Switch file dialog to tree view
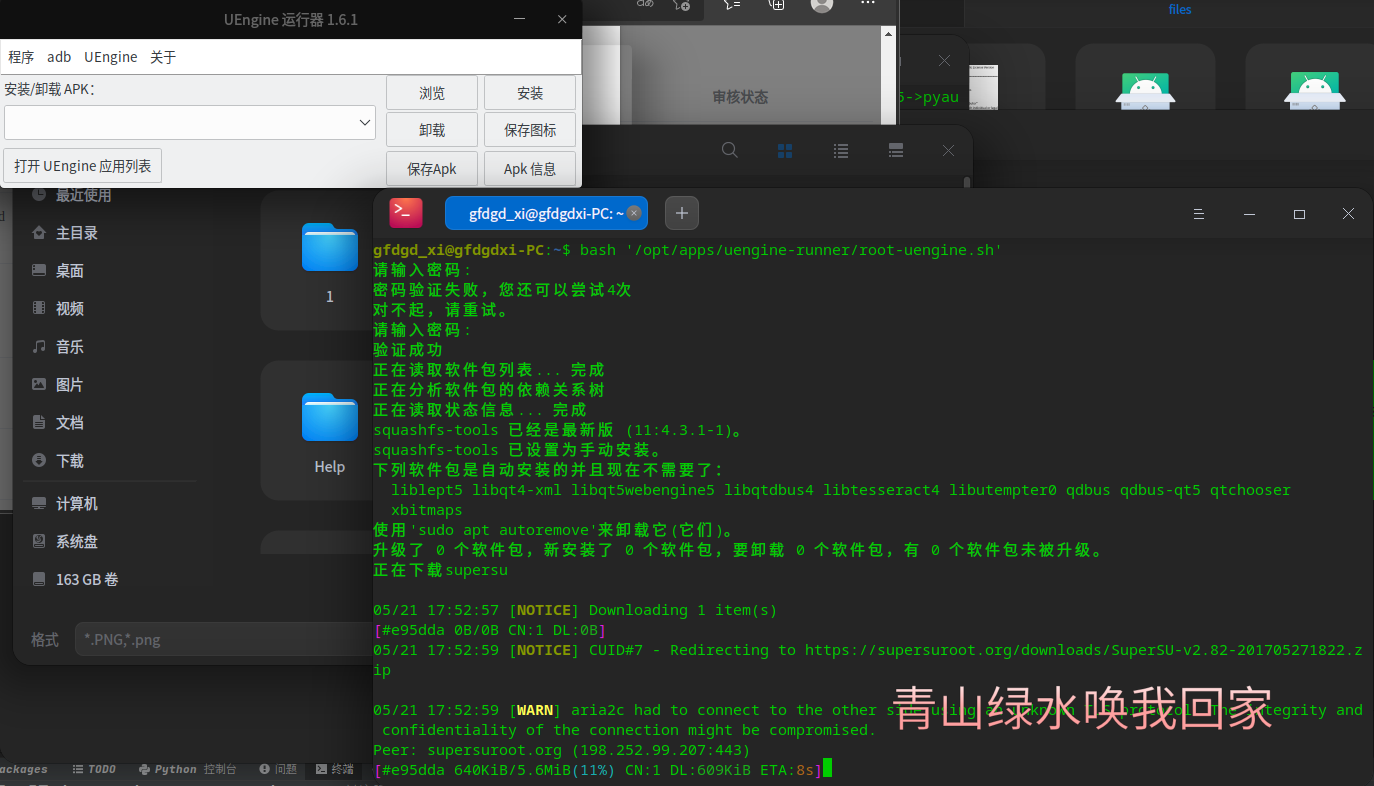Viewport: 1374px width, 786px height. click(x=897, y=151)
